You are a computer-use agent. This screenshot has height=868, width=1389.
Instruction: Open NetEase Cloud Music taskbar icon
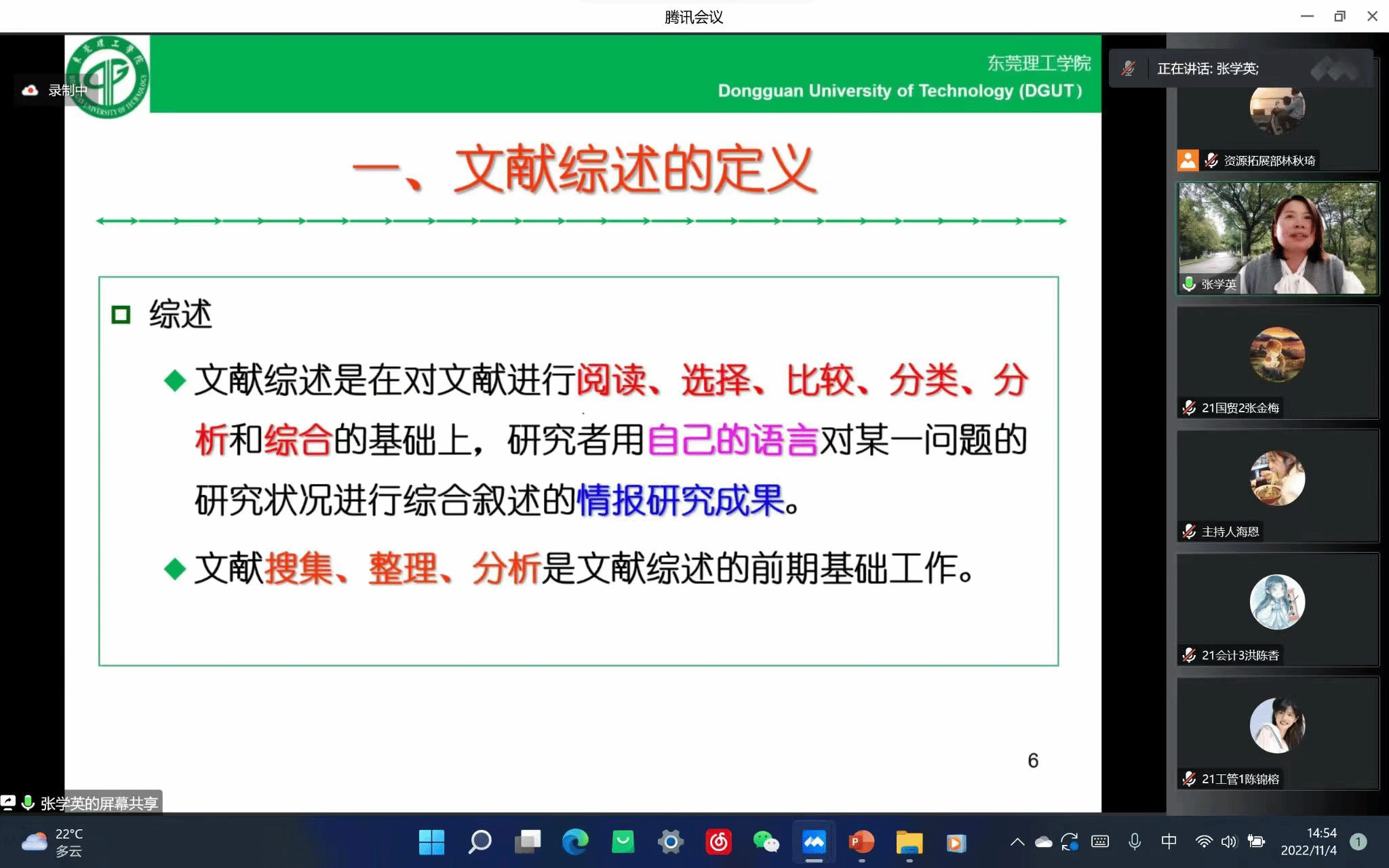point(718,842)
